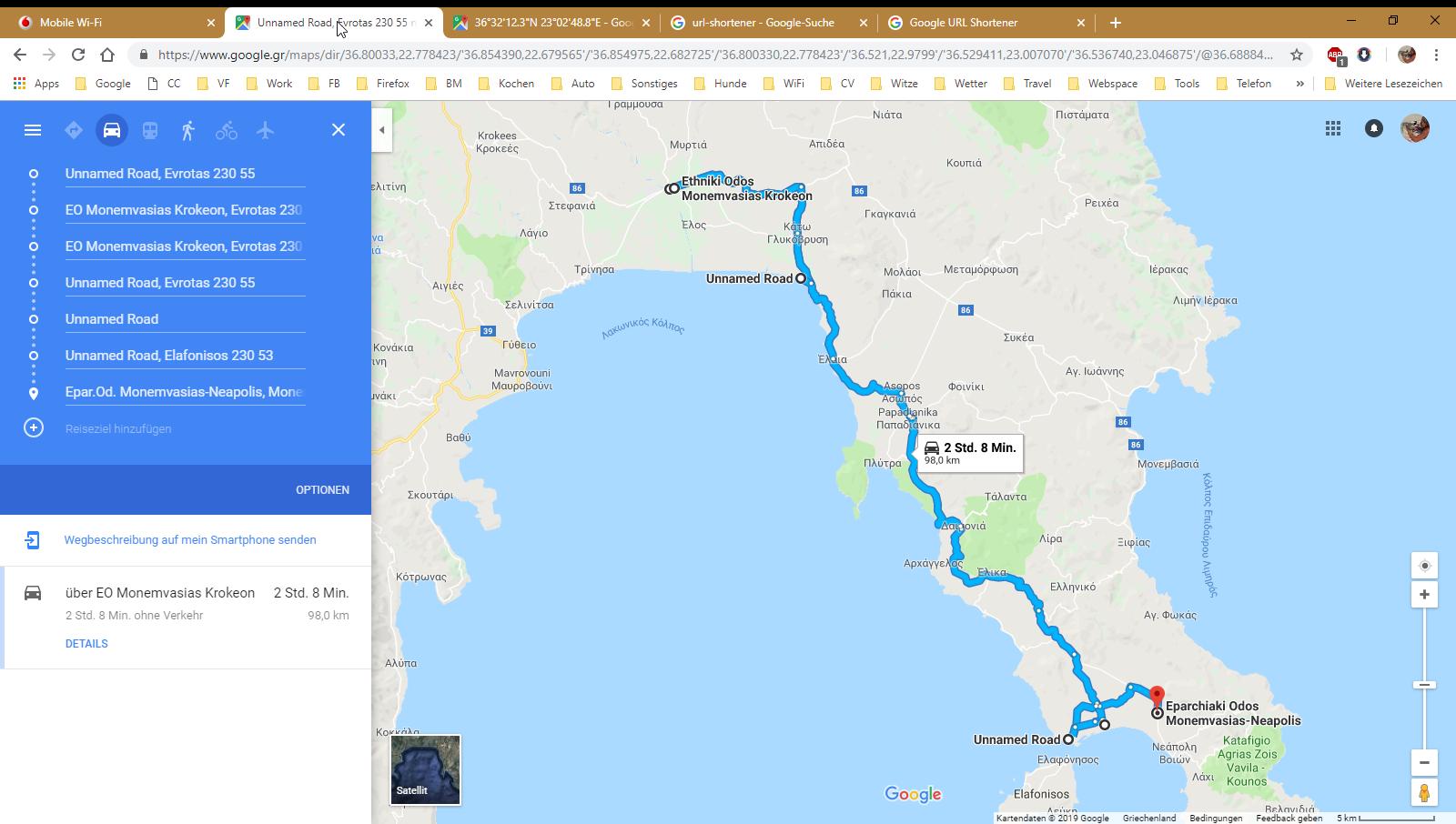Select route über EO Monemvasias Krokeon

point(187,618)
